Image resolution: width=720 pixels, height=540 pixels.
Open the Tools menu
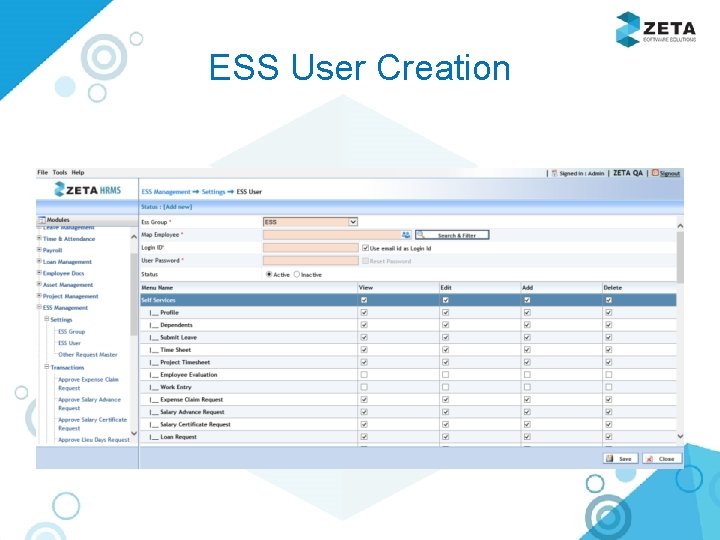coord(60,172)
